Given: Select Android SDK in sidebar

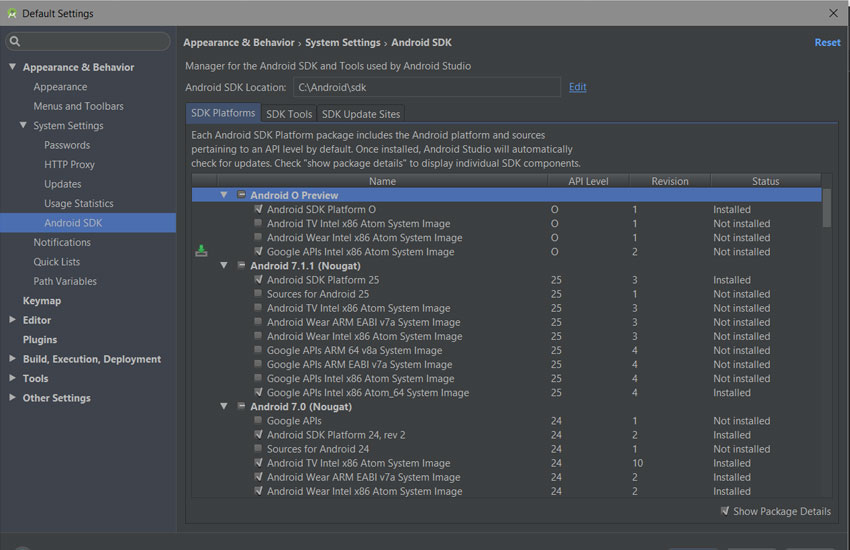Looking at the screenshot, I should pos(88,223).
